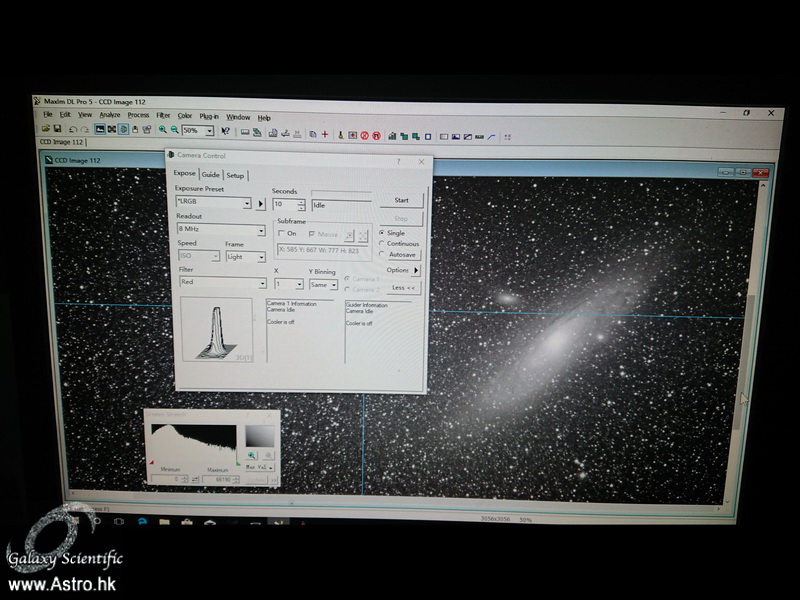Enable the Subframe On checkbox

pos(281,233)
